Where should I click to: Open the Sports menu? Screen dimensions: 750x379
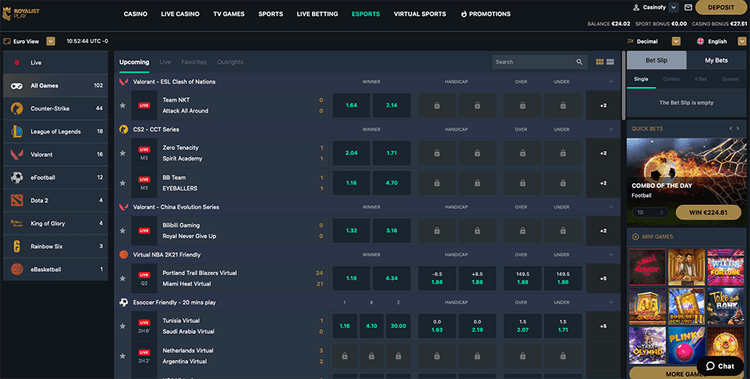(x=271, y=14)
